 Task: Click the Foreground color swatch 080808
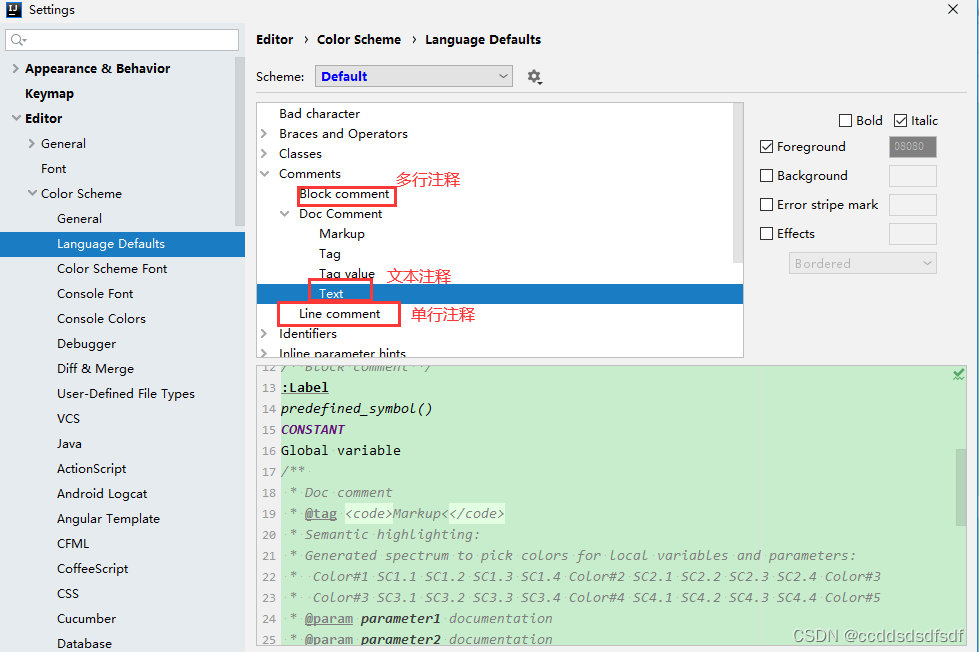(x=912, y=147)
